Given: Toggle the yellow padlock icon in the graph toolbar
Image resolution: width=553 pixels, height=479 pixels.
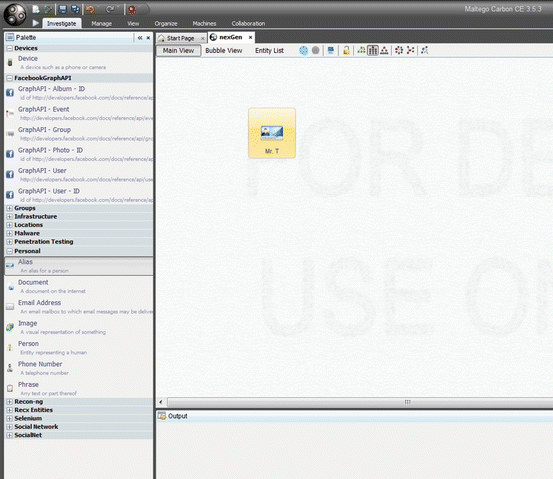Looking at the screenshot, I should point(346,50).
